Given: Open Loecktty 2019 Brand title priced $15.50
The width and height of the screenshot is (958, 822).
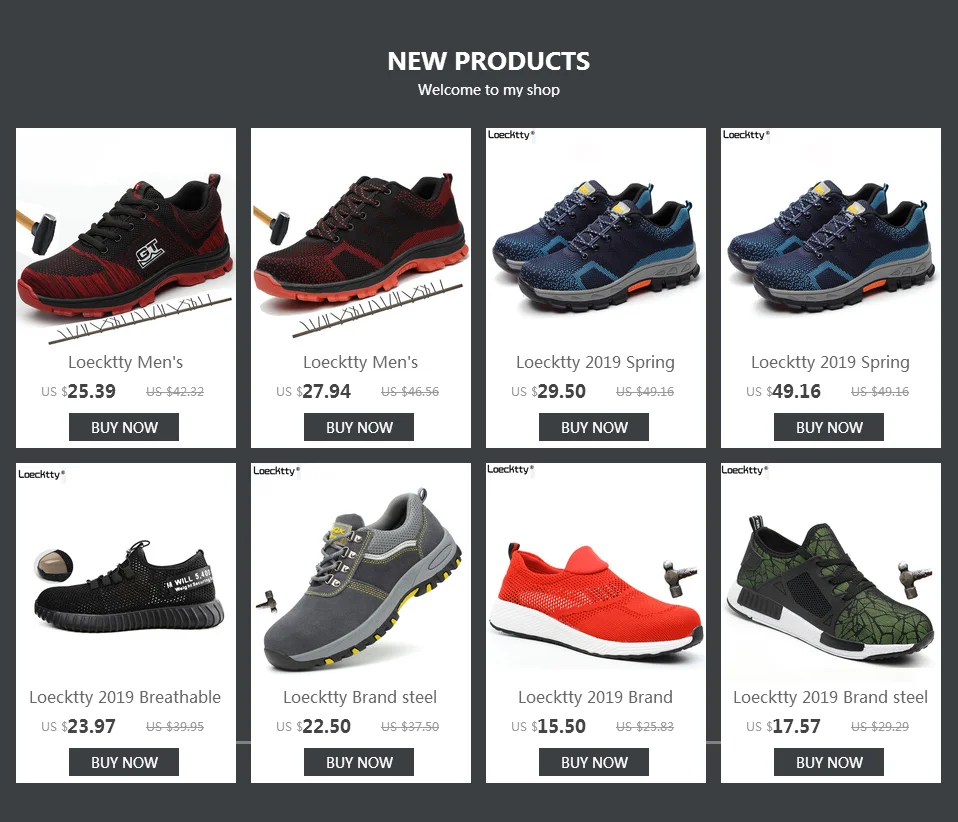Looking at the screenshot, I should coord(595,697).
